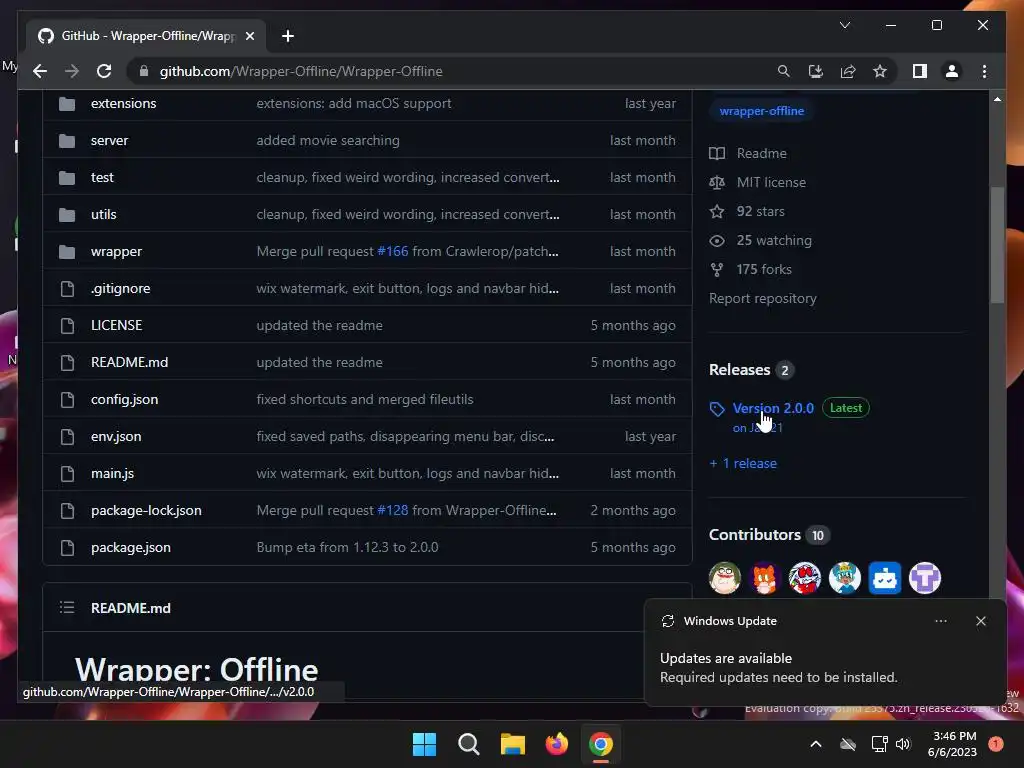
Task: Open the .gitignore file
Action: [120, 288]
